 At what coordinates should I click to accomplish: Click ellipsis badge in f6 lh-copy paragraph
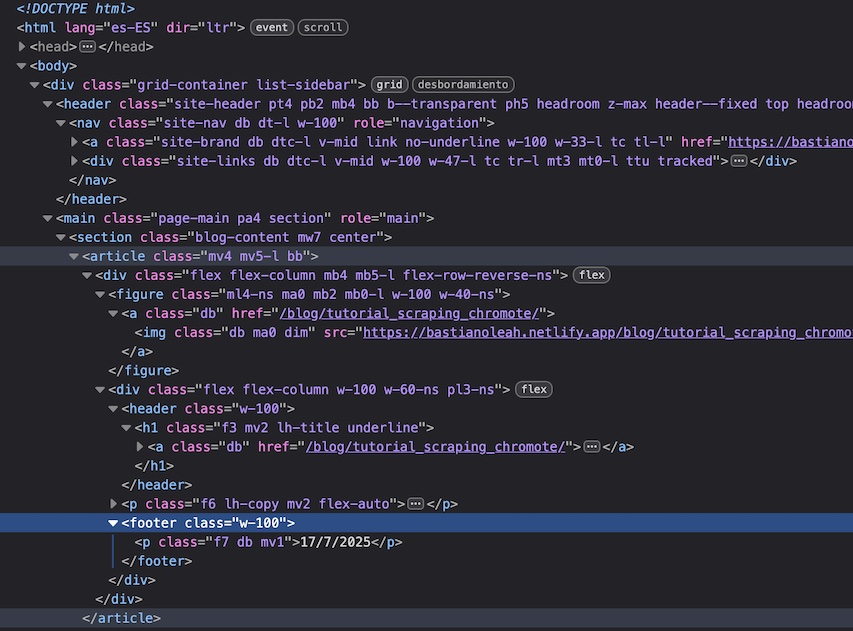pos(416,504)
